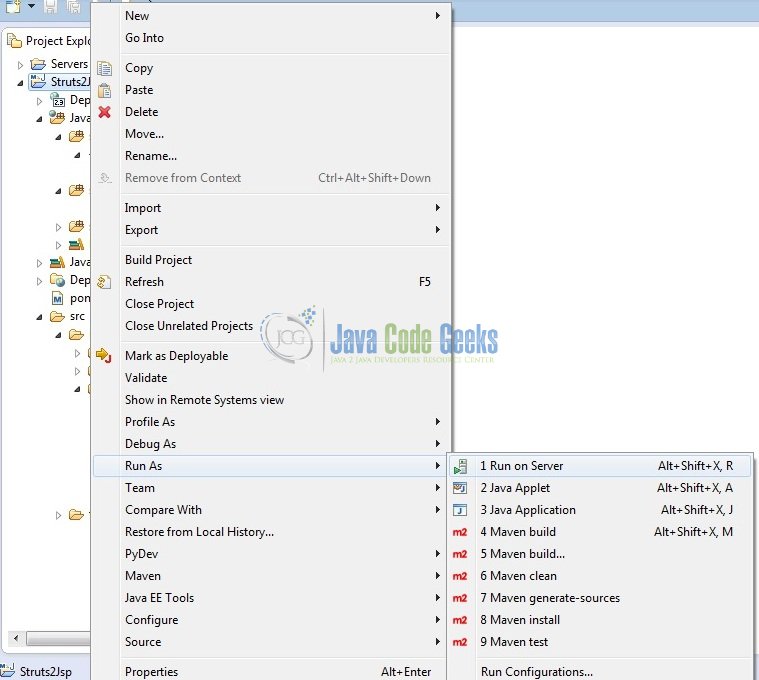Click the Project Explorer view icon
The image size is (759, 680).
(15, 41)
